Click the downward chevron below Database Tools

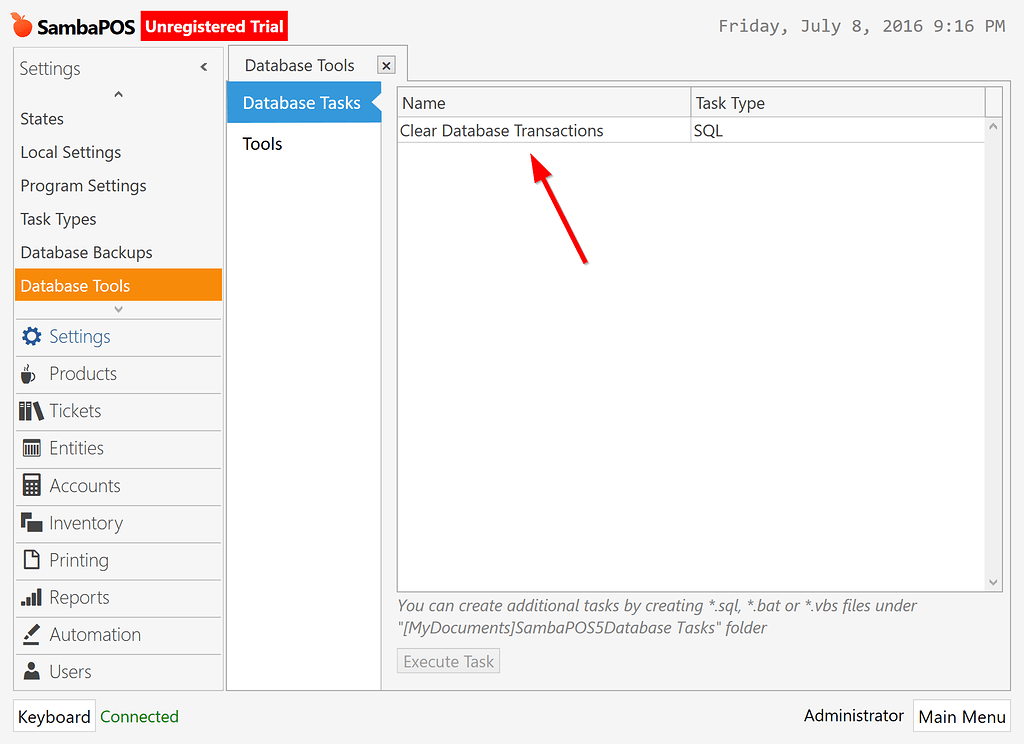point(117,309)
